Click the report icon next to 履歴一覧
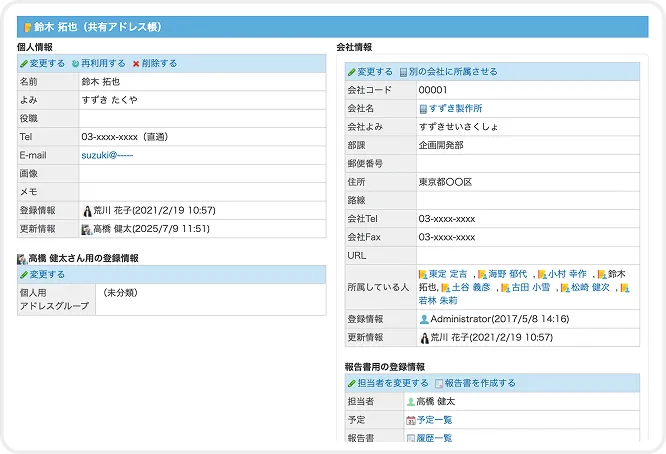 (x=411, y=438)
